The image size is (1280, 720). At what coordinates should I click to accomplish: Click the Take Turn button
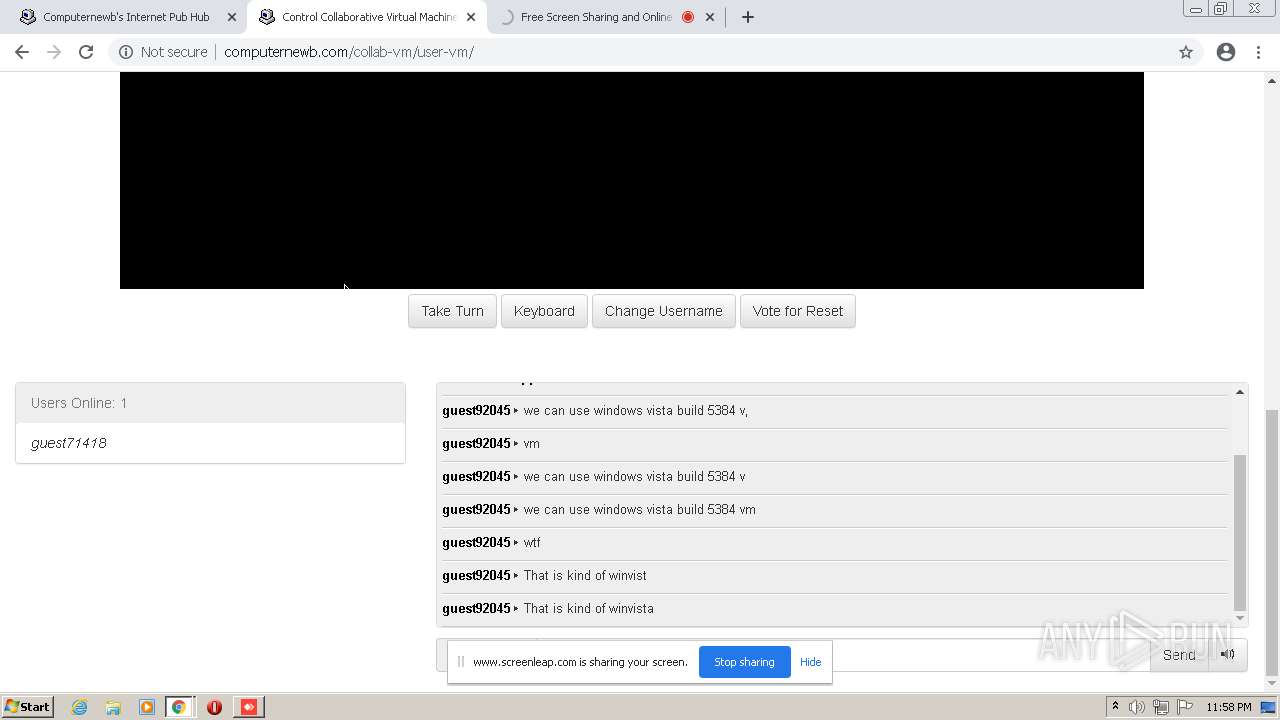[452, 311]
